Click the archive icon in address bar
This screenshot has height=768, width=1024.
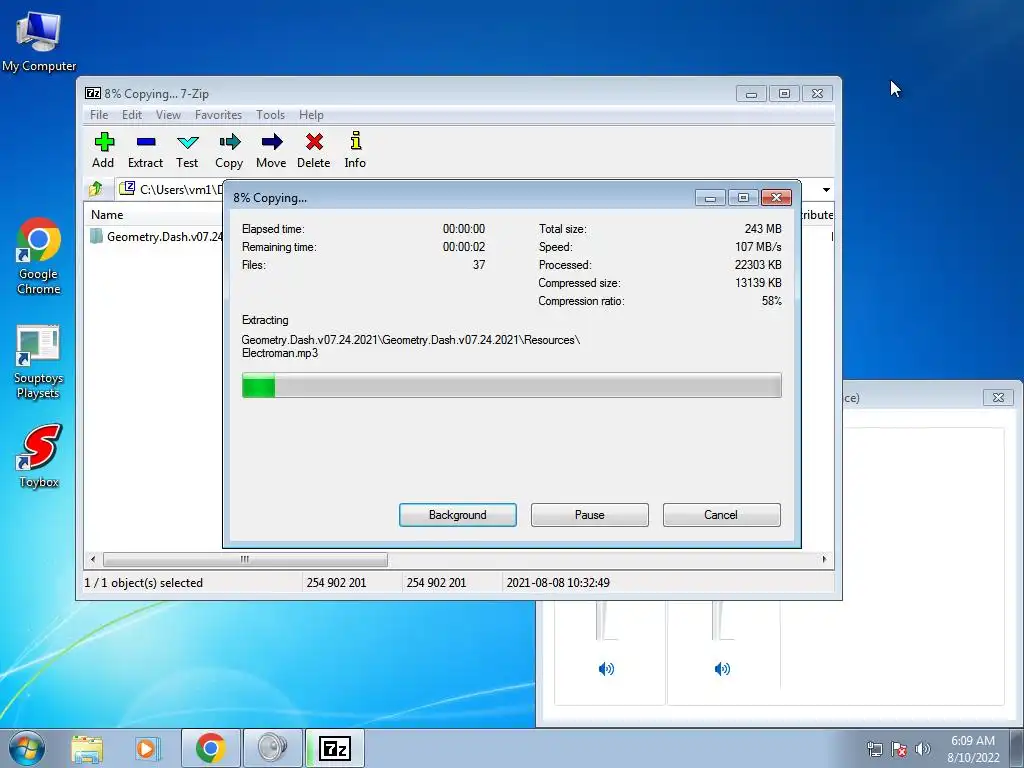point(127,189)
